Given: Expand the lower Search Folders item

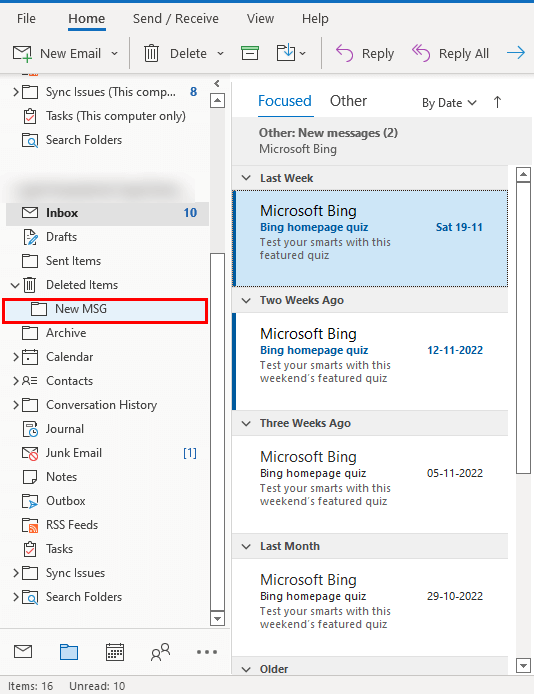Looking at the screenshot, I should pyautogui.click(x=15, y=597).
